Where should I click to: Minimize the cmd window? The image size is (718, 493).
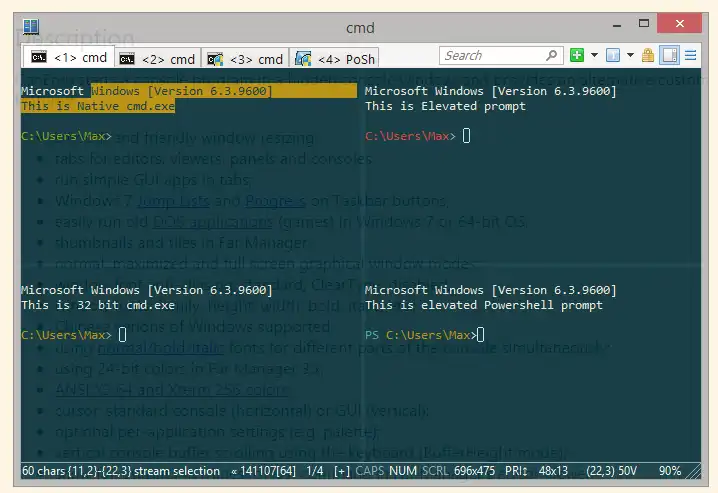tap(617, 25)
